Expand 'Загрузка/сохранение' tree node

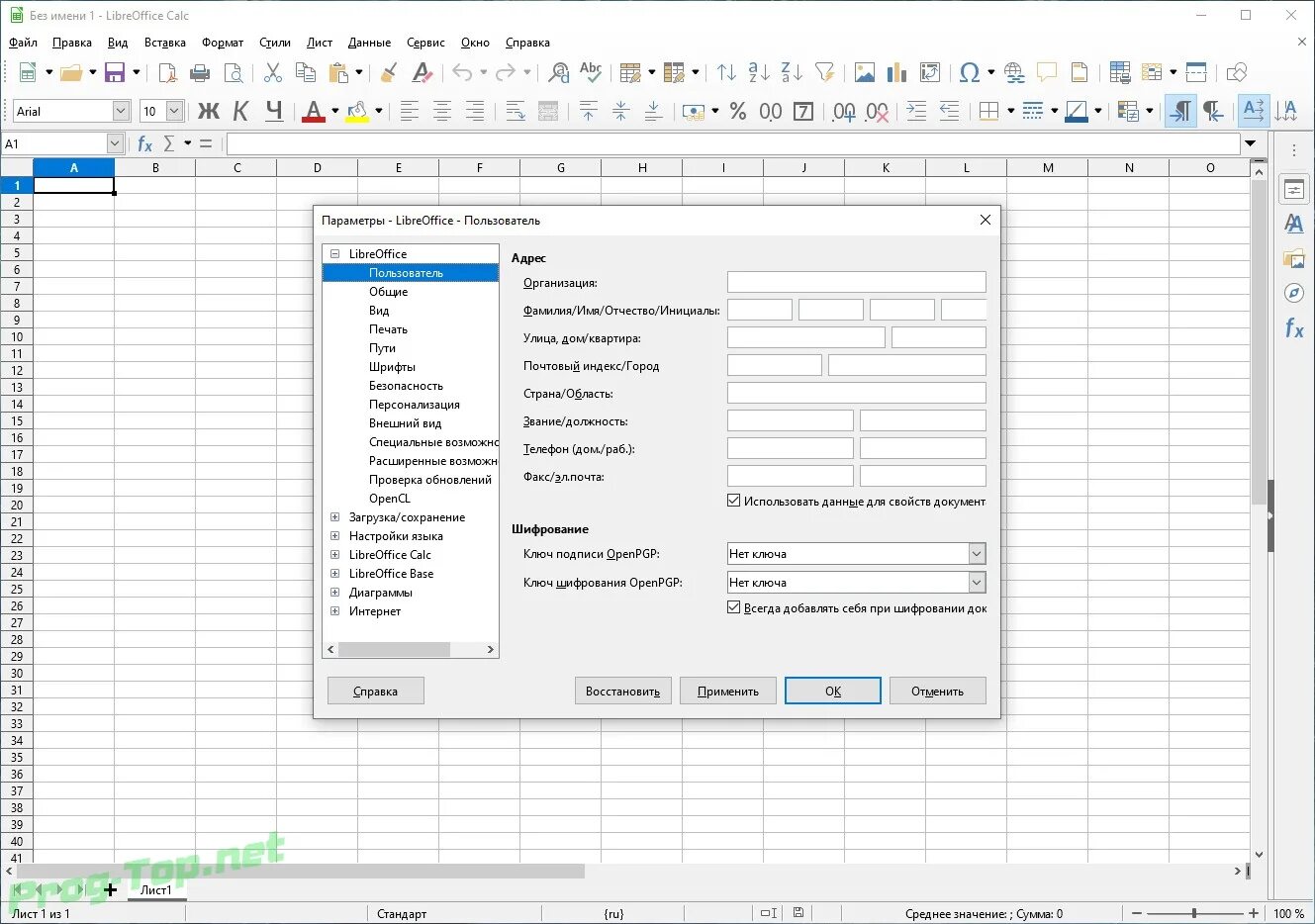[x=334, y=516]
